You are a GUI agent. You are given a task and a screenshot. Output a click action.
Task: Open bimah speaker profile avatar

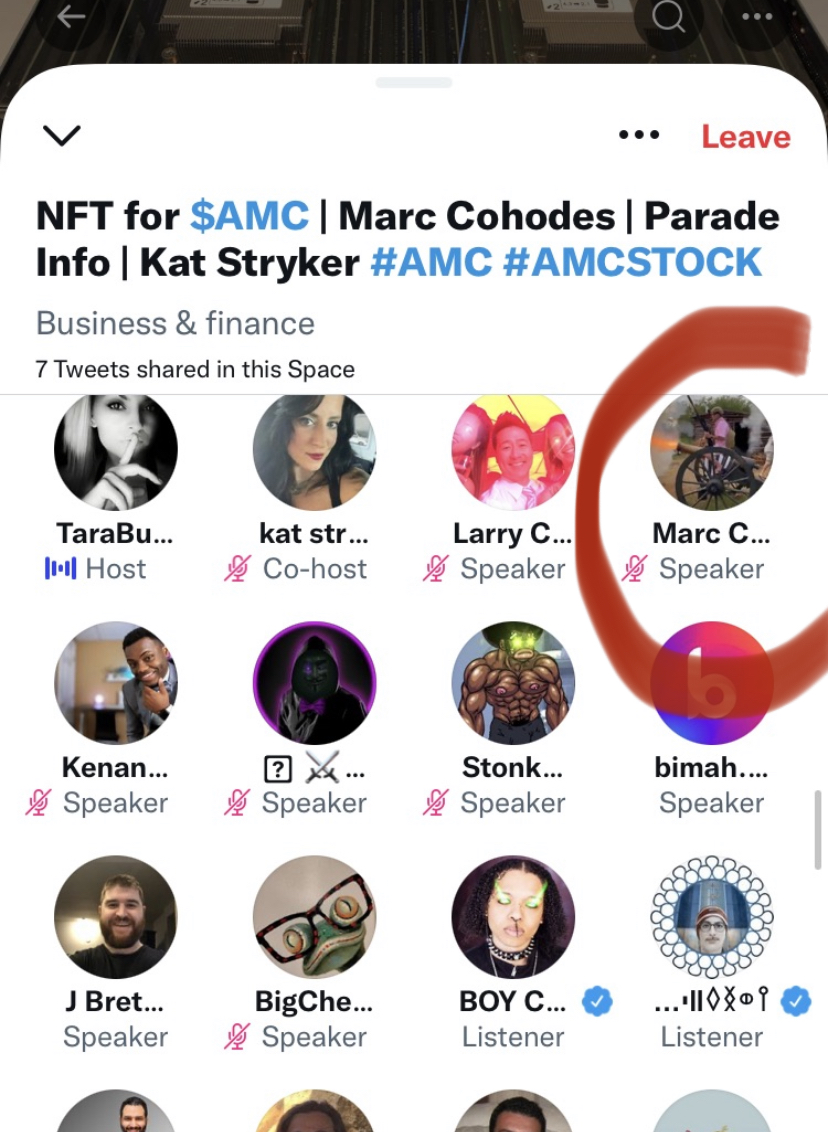tap(711, 683)
